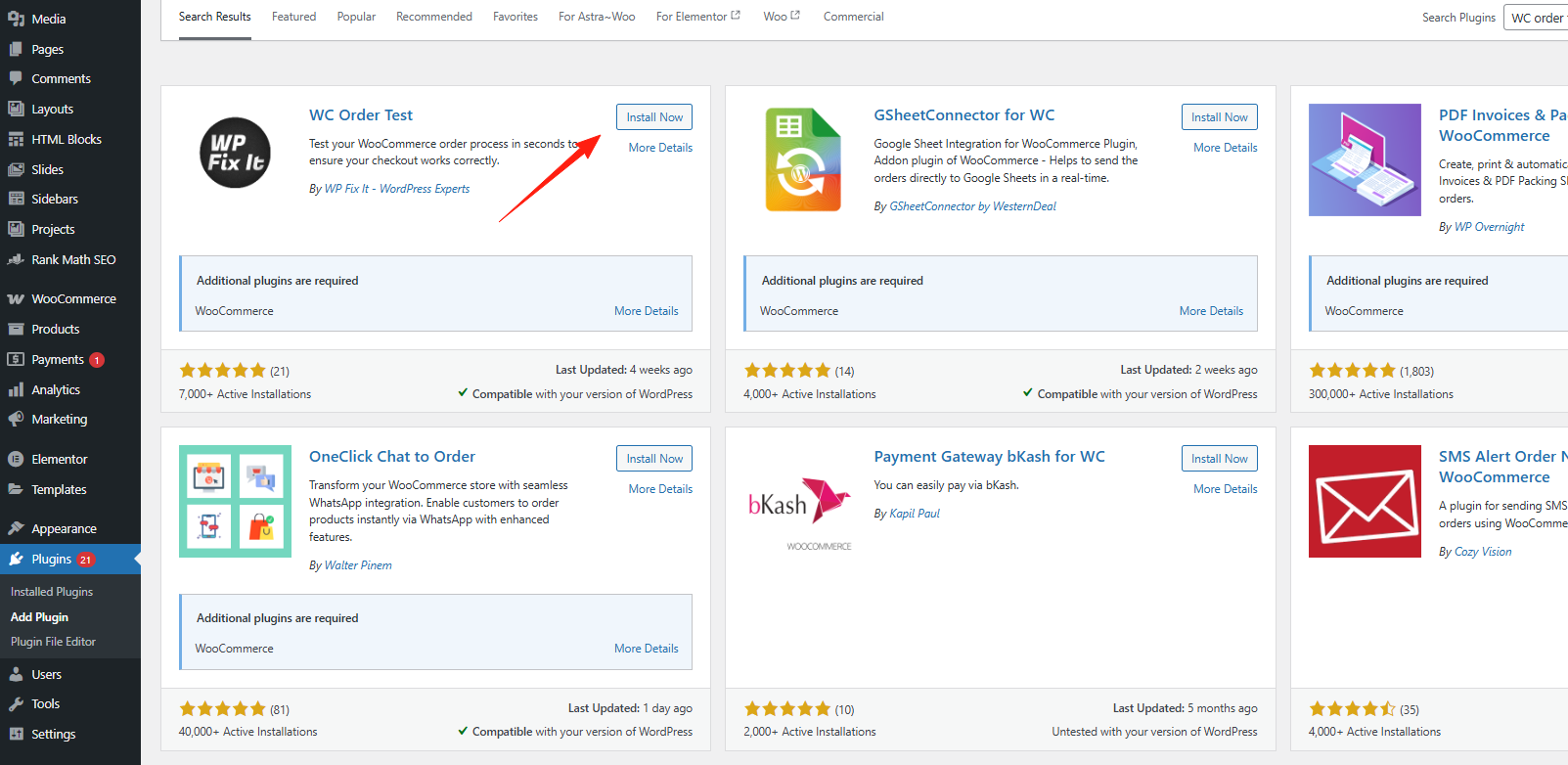
Task: Click the Elementor sidebar icon
Action: [16, 459]
